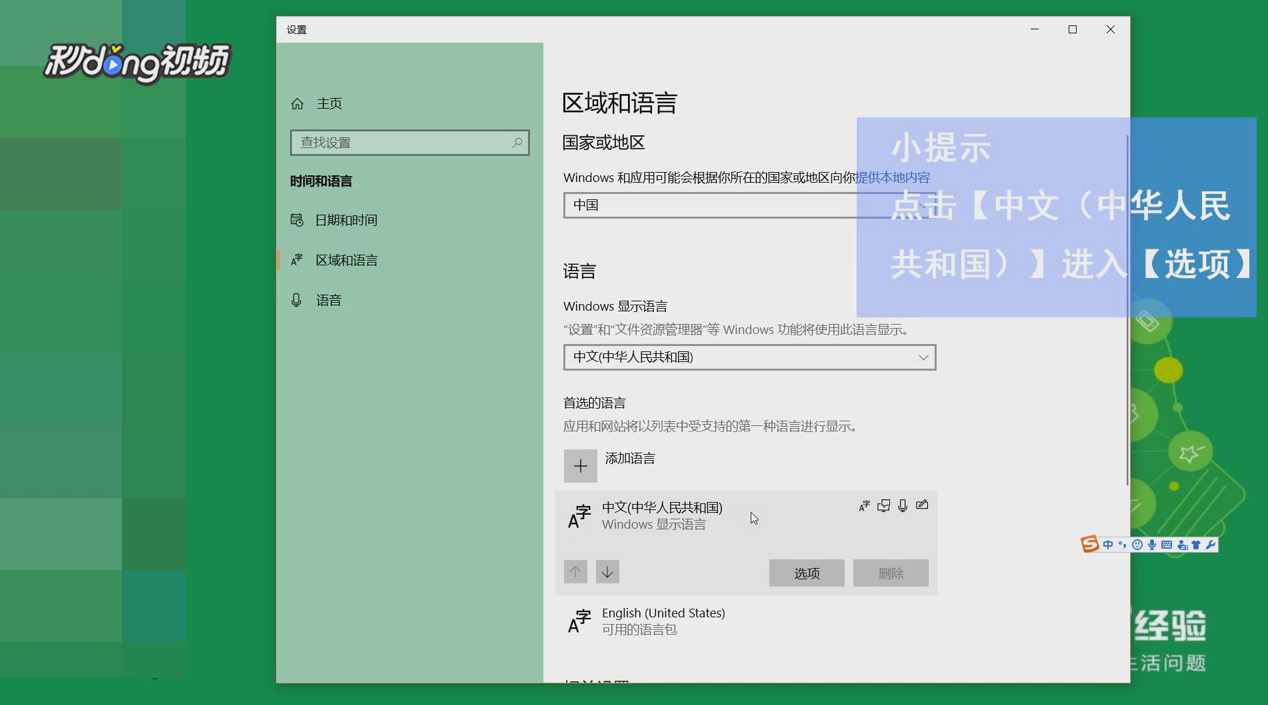Maximize the 设置 window

click(x=1073, y=29)
